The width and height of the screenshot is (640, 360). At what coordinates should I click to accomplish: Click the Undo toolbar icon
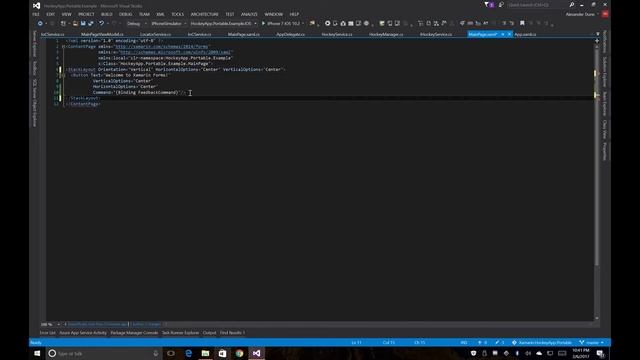point(102,24)
